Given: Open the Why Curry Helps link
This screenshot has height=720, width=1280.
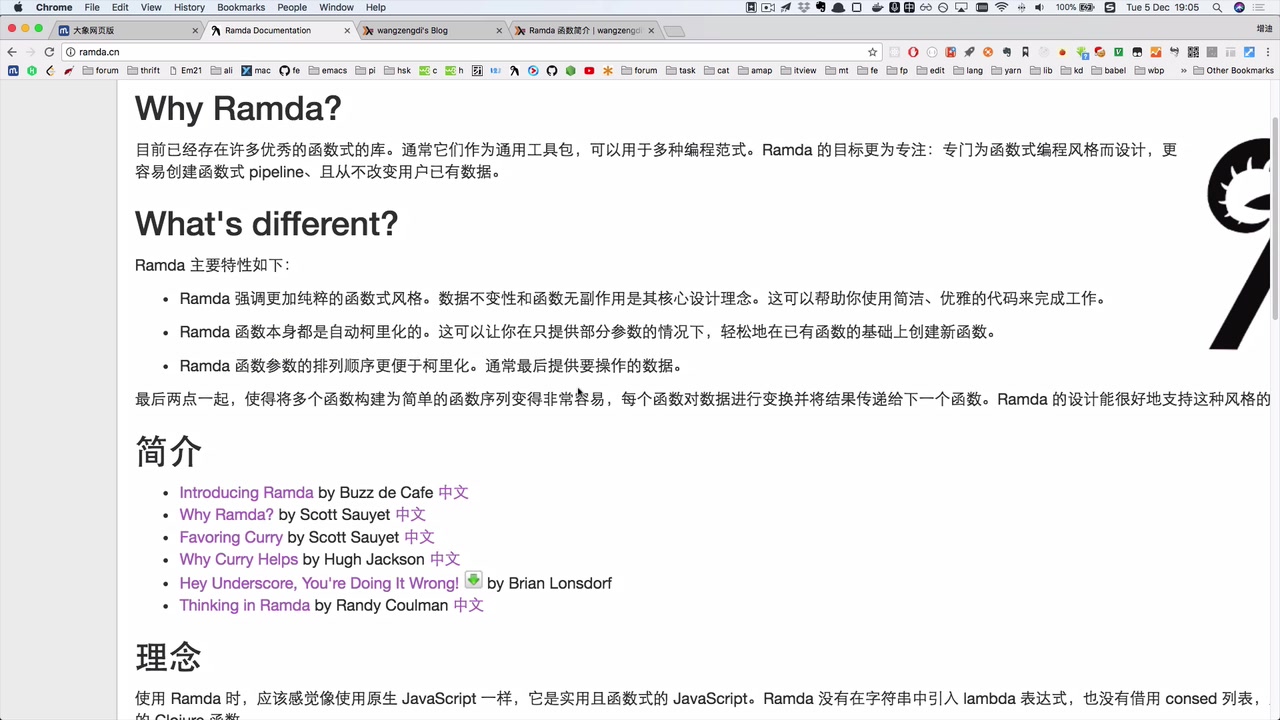Looking at the screenshot, I should 238,559.
